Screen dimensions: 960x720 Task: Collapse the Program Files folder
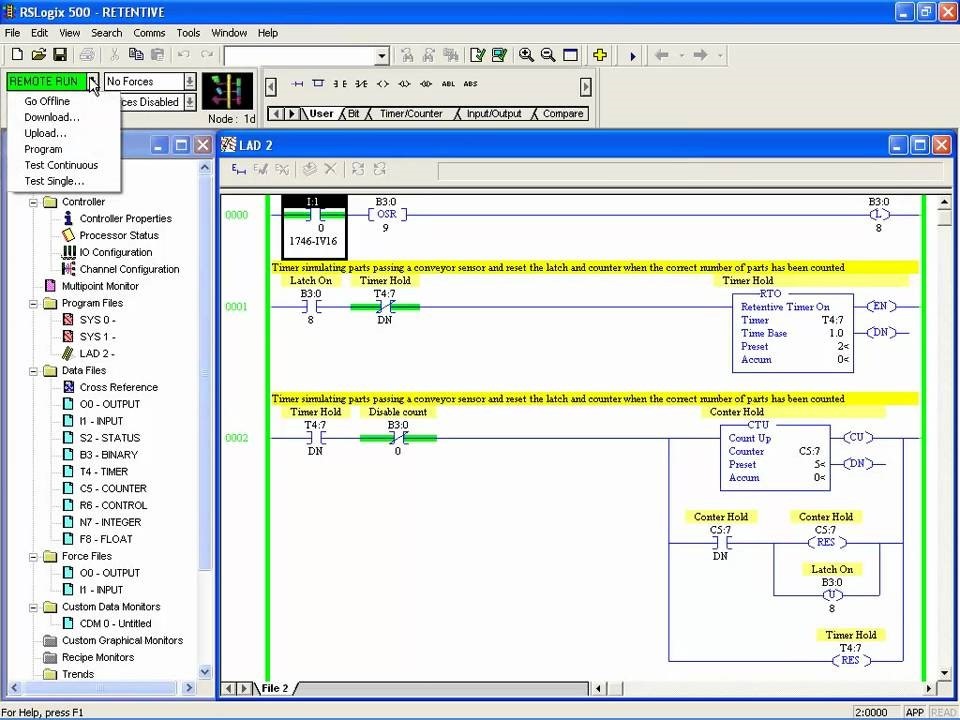34,303
